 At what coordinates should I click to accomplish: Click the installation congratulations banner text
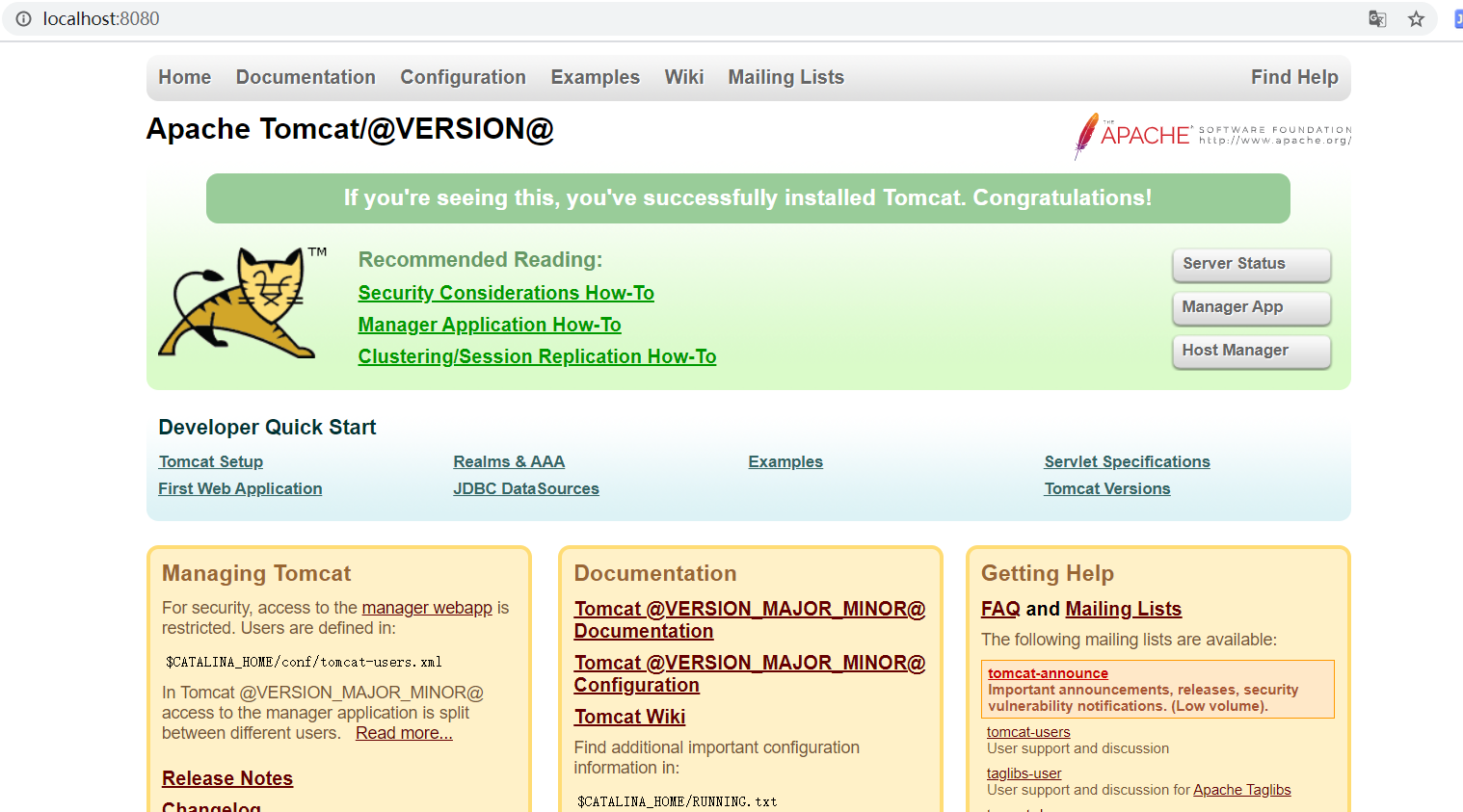point(748,198)
